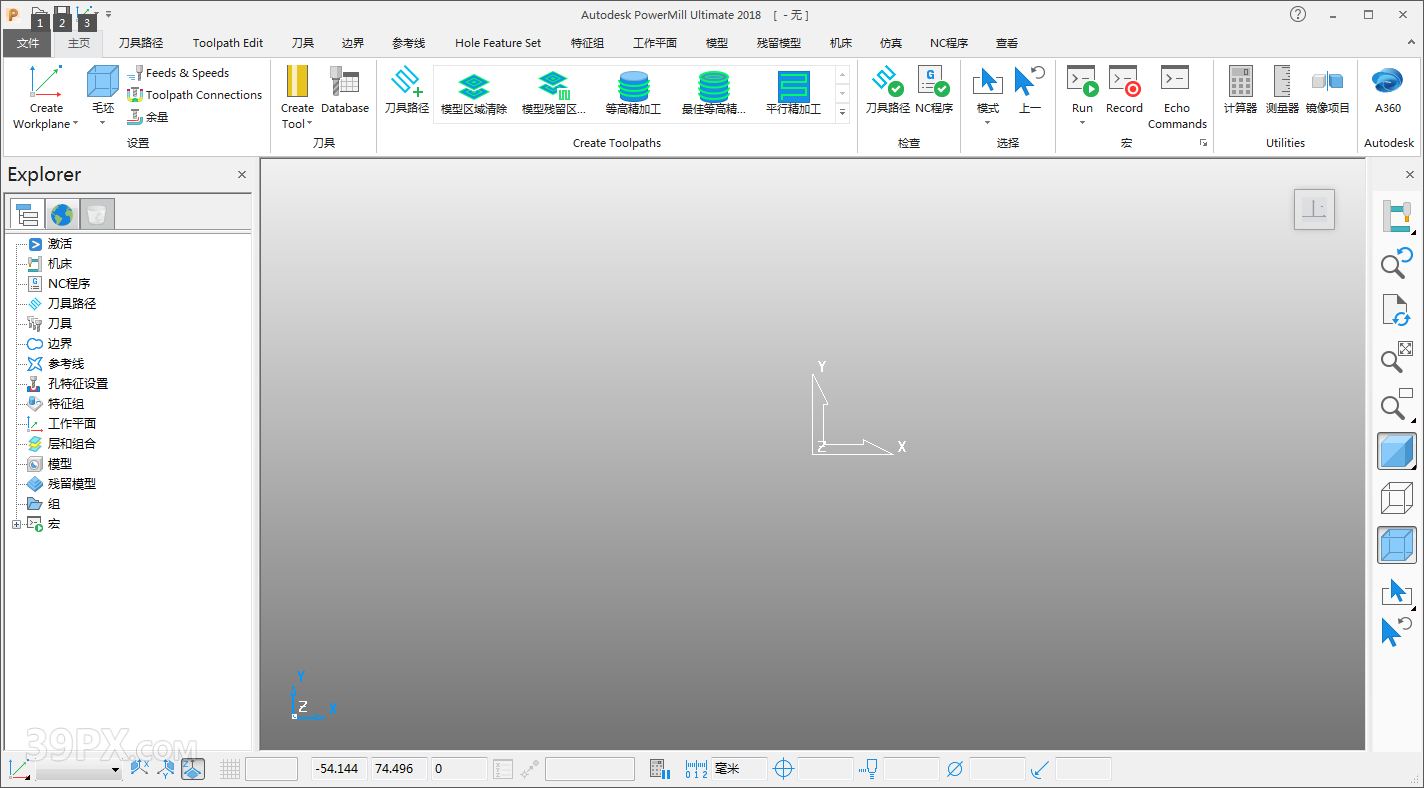
Task: Click the 模式 selection mode icon
Action: pyautogui.click(x=988, y=82)
